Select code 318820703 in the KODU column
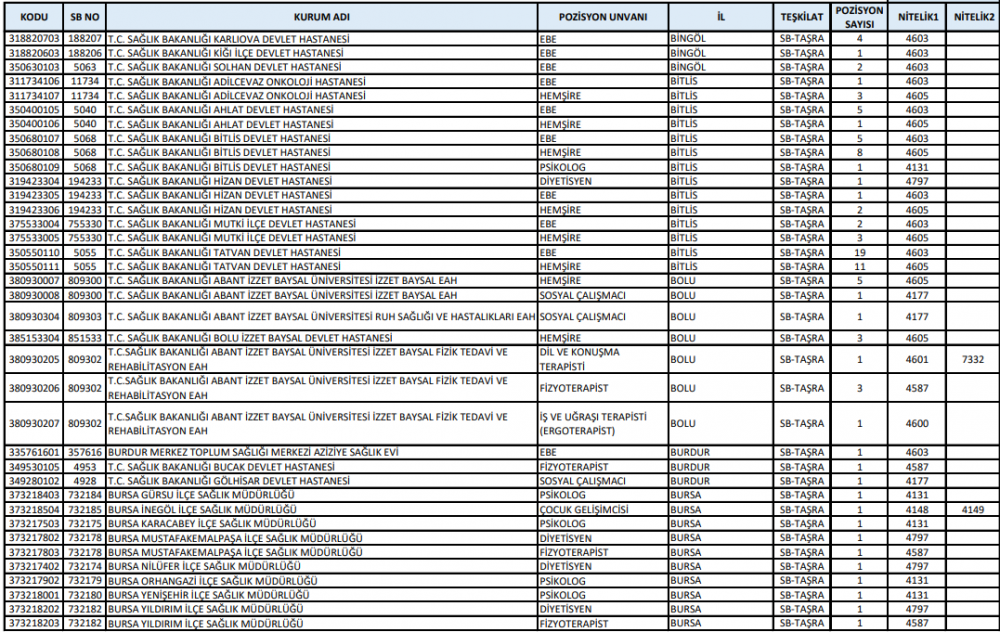 click(34, 39)
